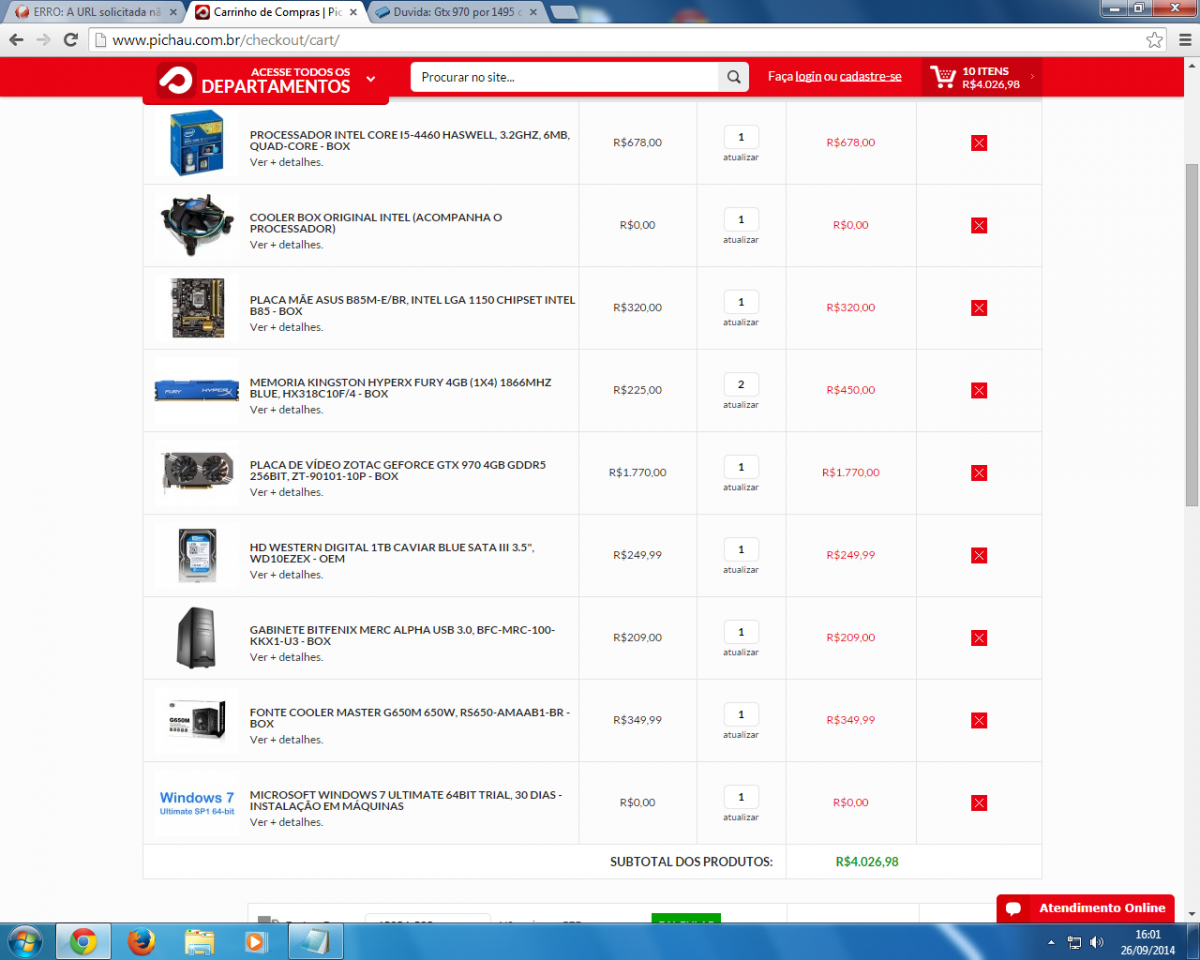Click the network icon in the system tray
Screen dimensions: 1200x960
(x=1075, y=942)
